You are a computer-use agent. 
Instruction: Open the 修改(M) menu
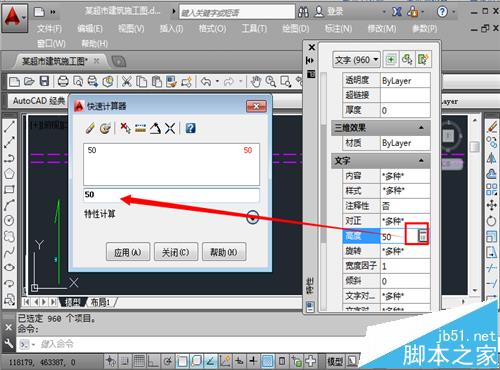[382, 29]
